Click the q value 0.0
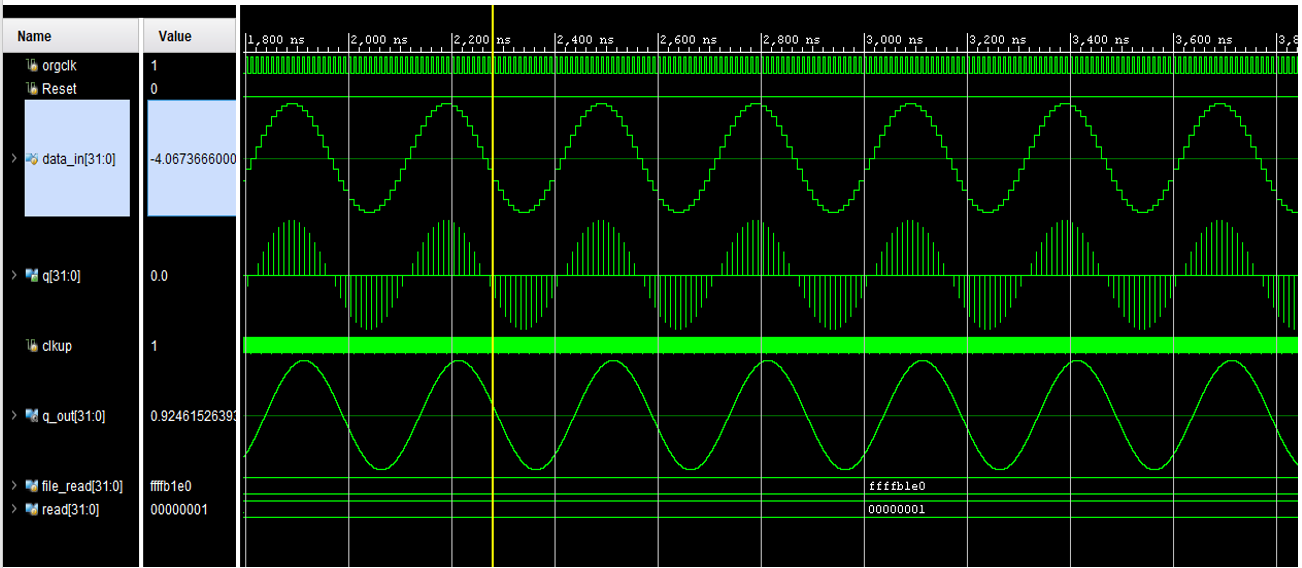Image resolution: width=1302 pixels, height=568 pixels. (x=159, y=276)
